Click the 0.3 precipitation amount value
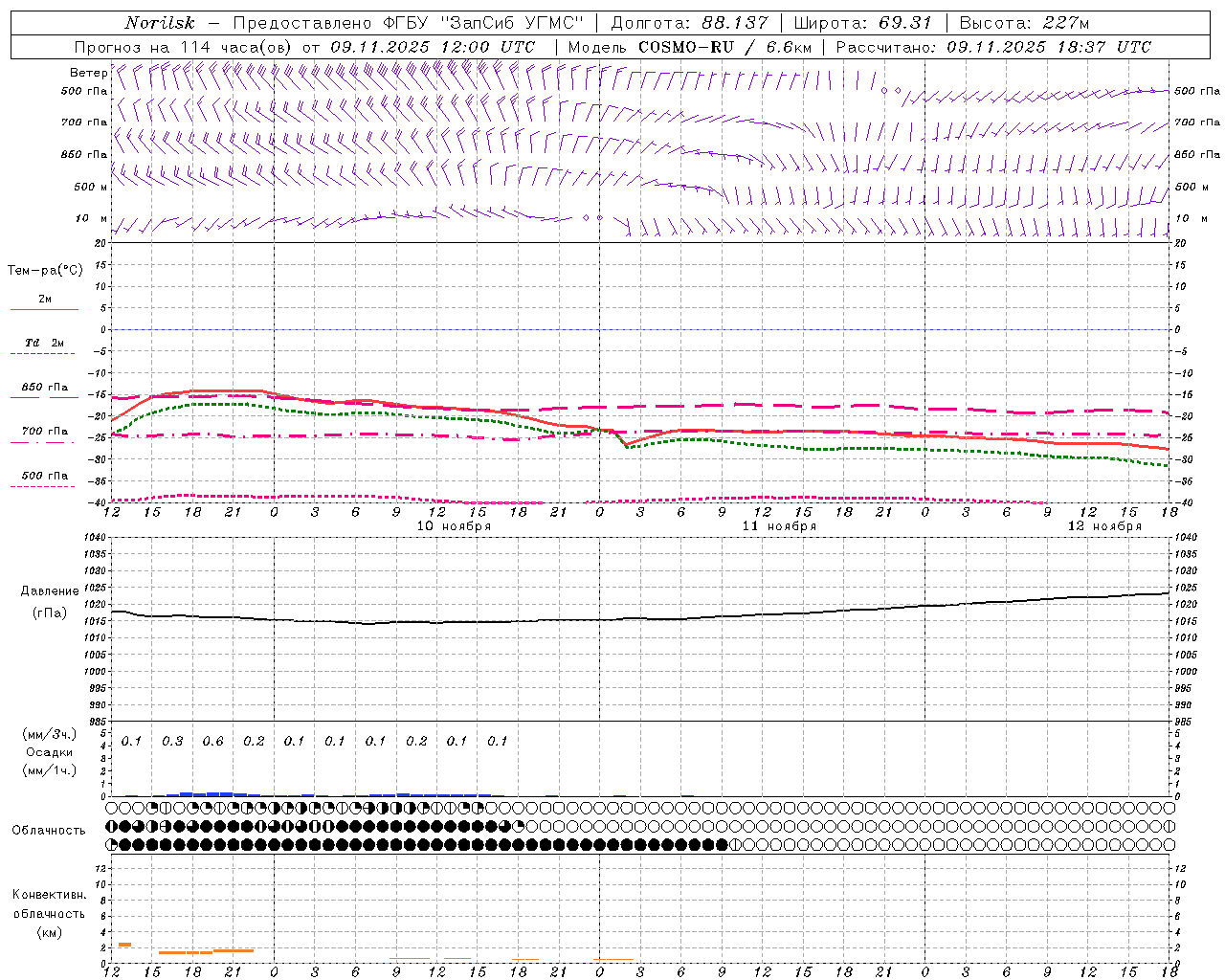Viewport: 1225px width, 980px height. pyautogui.click(x=172, y=742)
